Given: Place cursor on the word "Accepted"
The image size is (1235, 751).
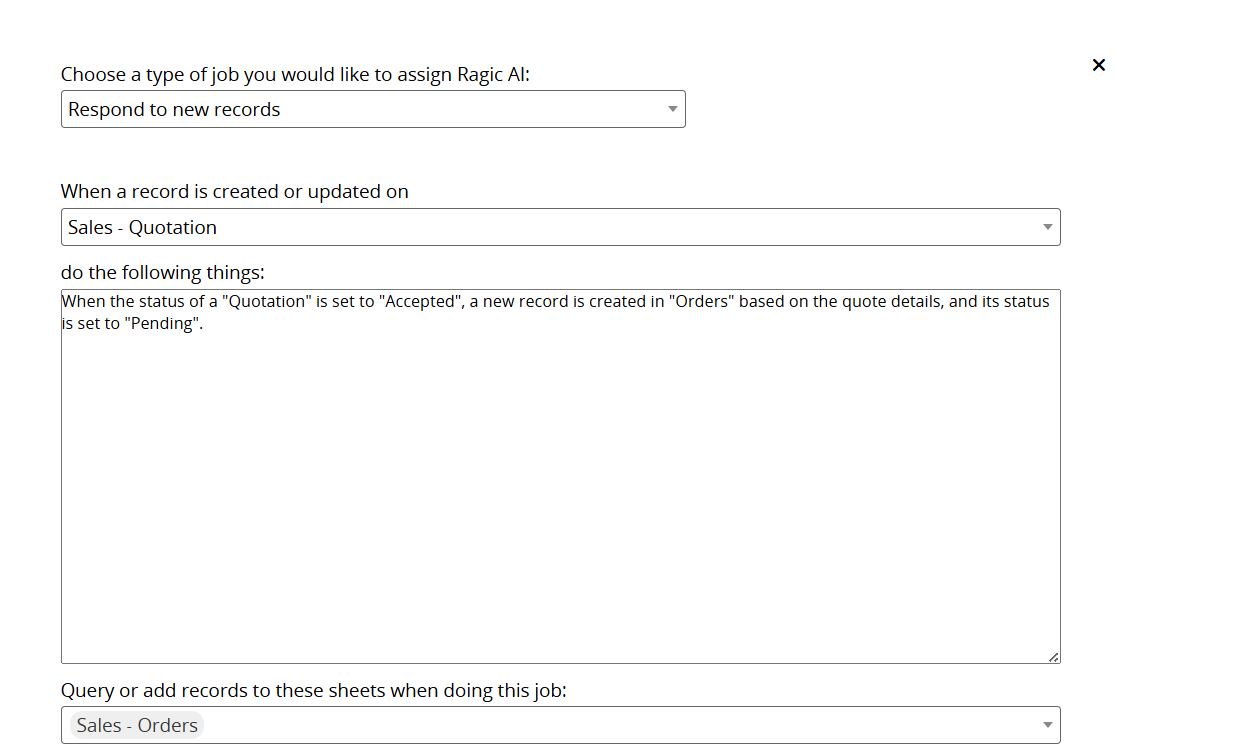Looking at the screenshot, I should tap(420, 301).
